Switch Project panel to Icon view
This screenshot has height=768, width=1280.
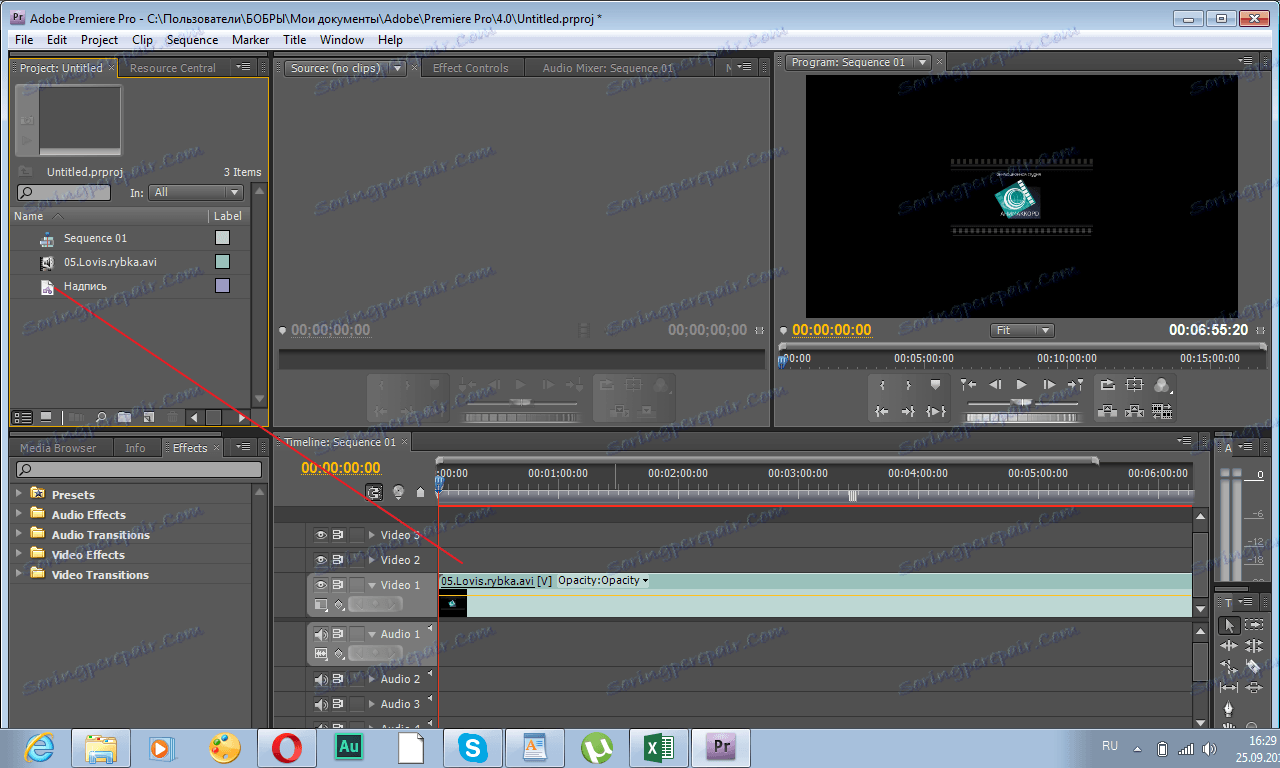pos(46,417)
